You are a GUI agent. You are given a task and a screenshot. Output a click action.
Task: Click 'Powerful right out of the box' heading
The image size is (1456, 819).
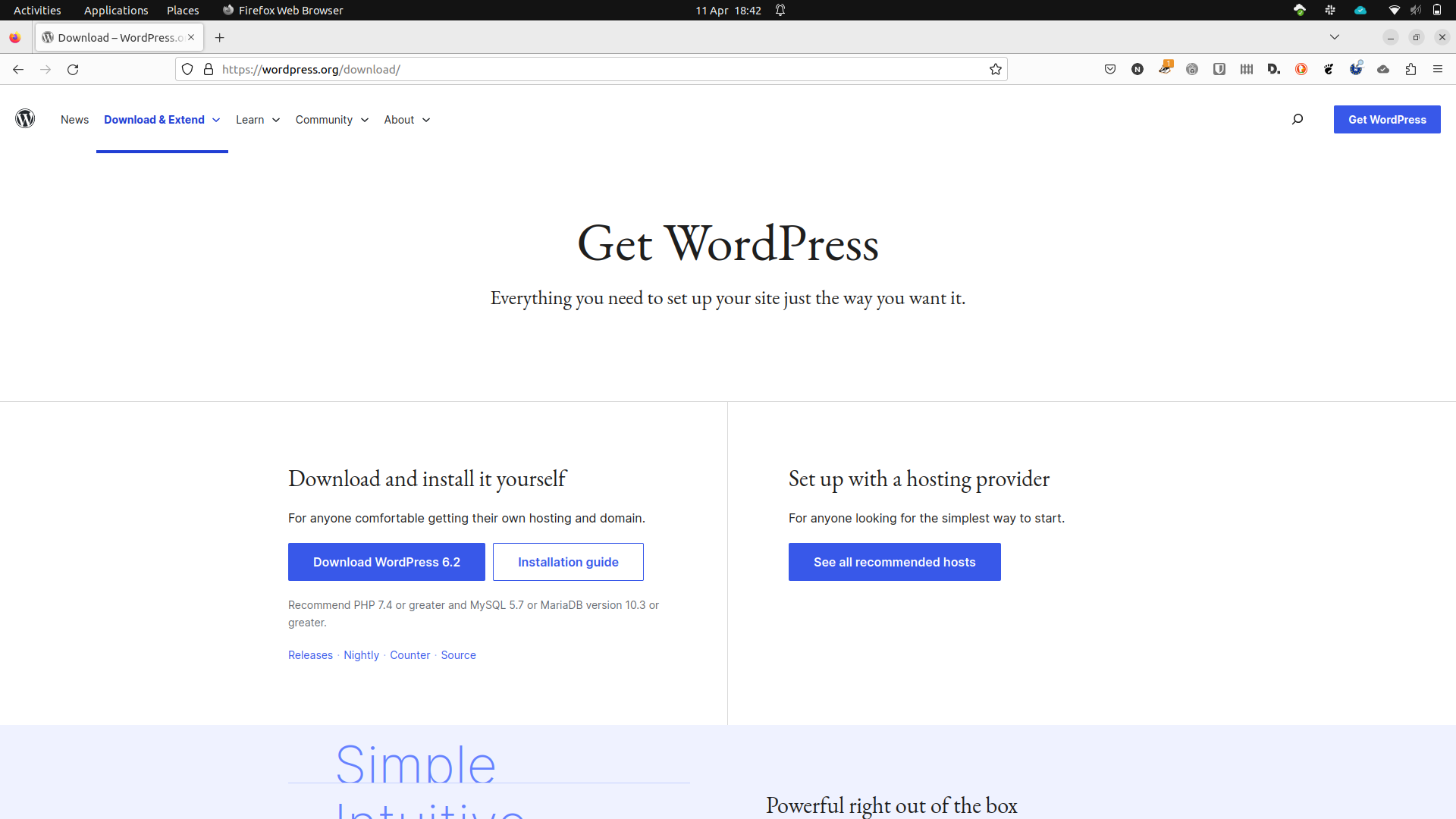click(891, 805)
